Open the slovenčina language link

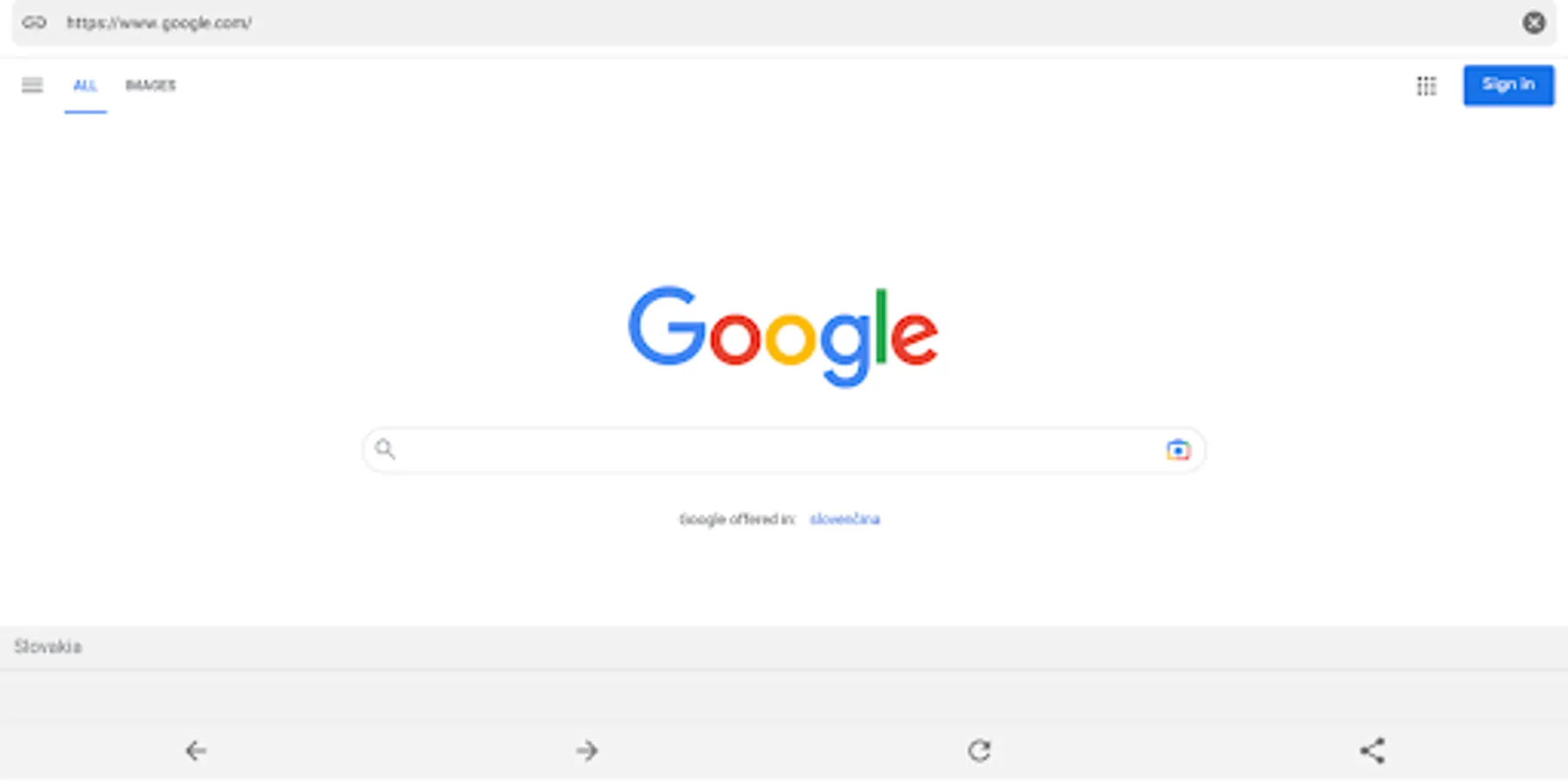pos(845,519)
